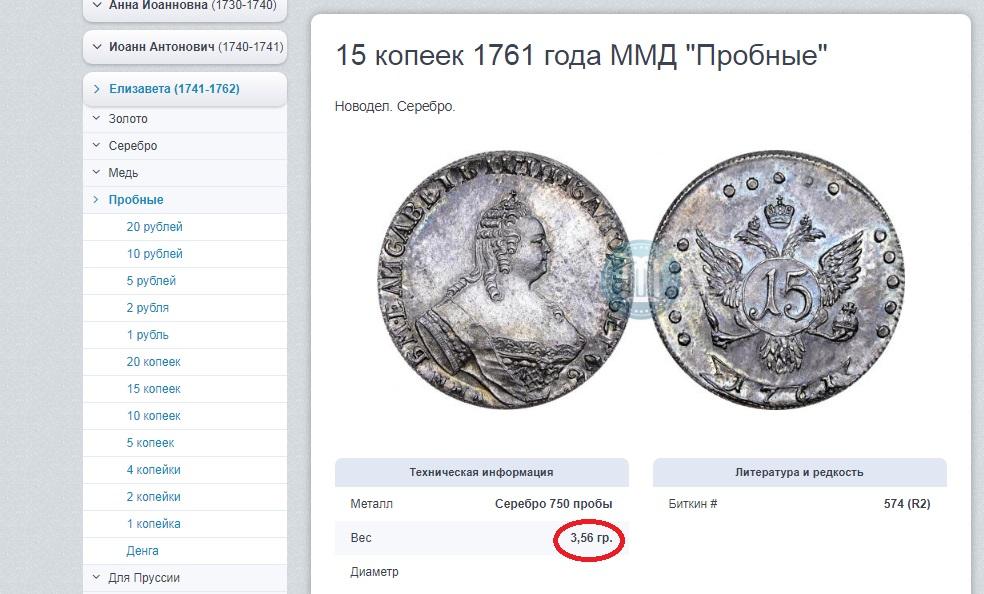The width and height of the screenshot is (984, 594).
Task: Expand the Серебро category arrow
Action: [97, 146]
